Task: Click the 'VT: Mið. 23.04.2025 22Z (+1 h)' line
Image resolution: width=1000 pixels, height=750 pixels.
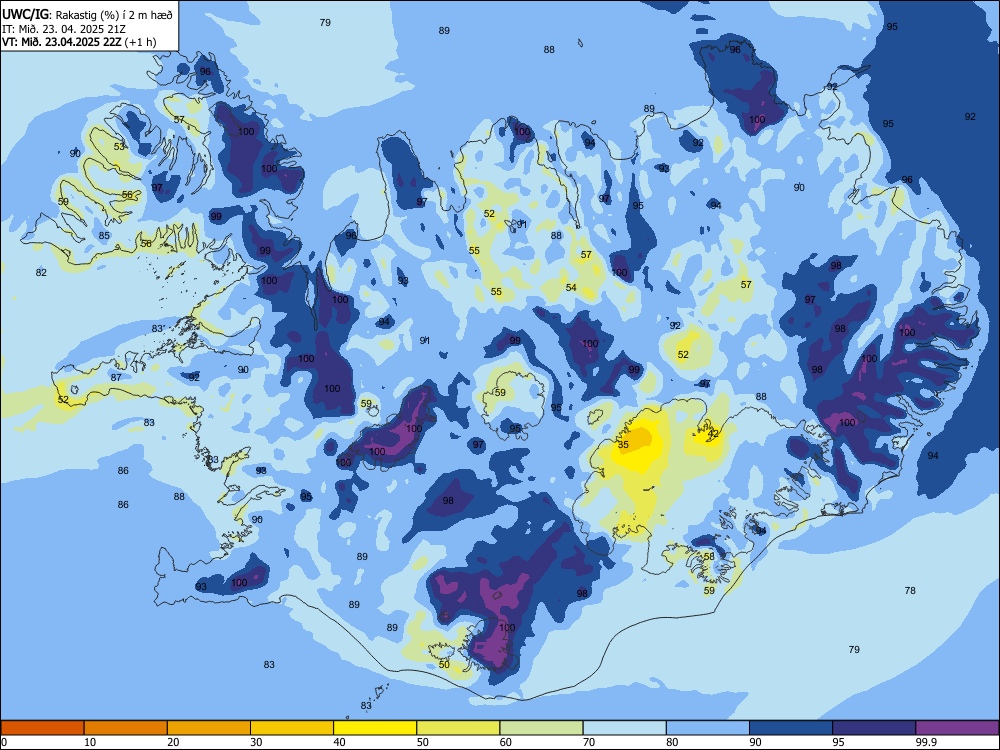Action: pyautogui.click(x=79, y=42)
